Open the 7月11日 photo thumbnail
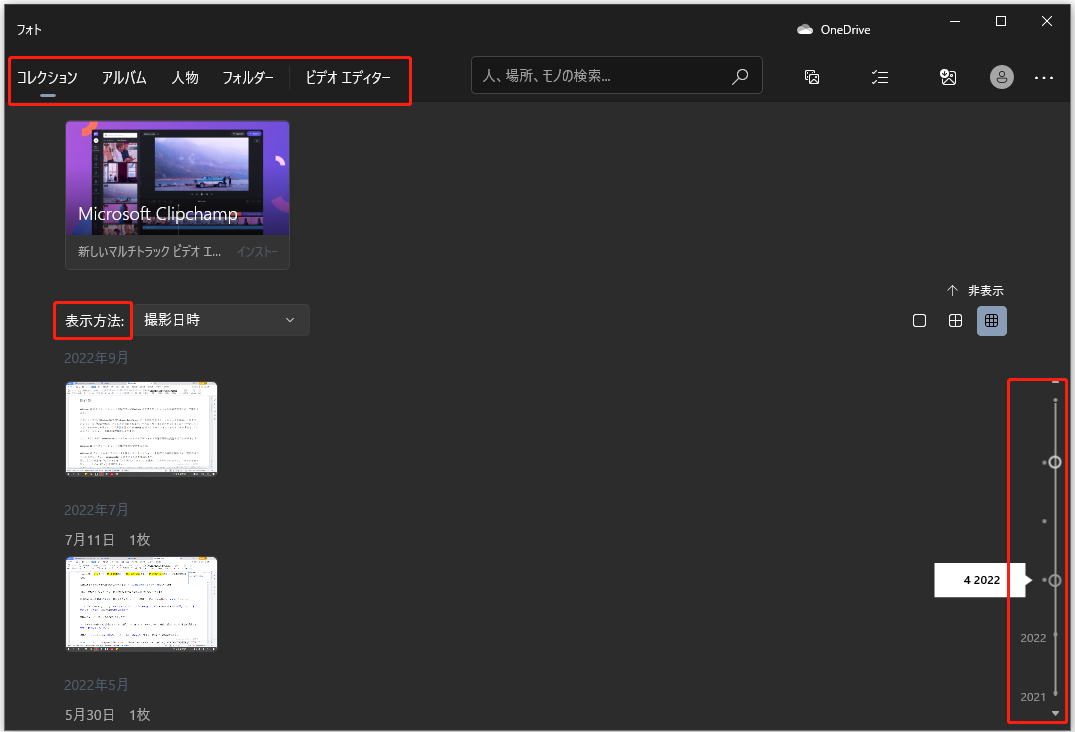Image resolution: width=1075 pixels, height=732 pixels. pos(141,603)
